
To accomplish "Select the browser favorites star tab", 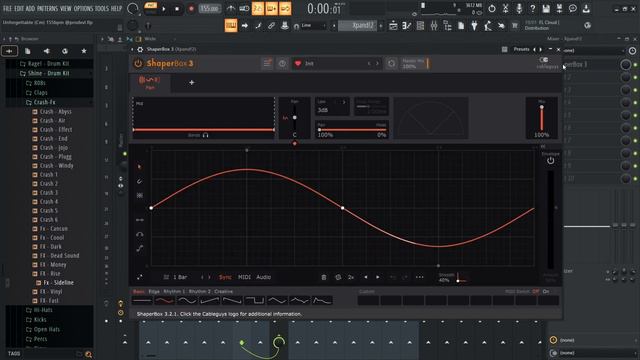I will (84, 51).
